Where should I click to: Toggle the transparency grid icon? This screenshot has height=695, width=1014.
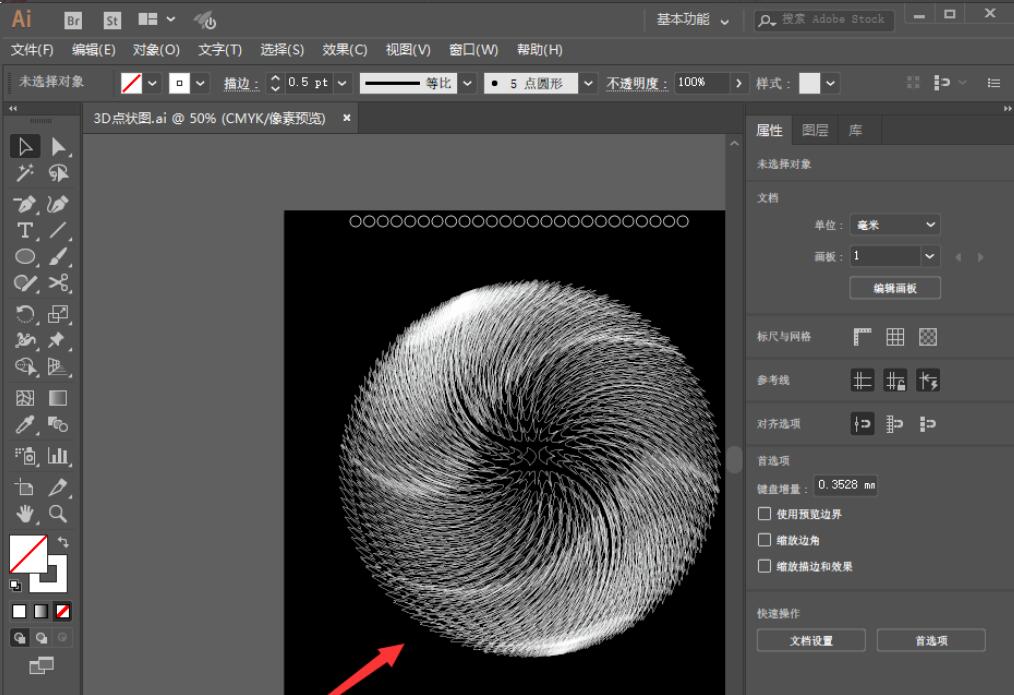pos(928,337)
